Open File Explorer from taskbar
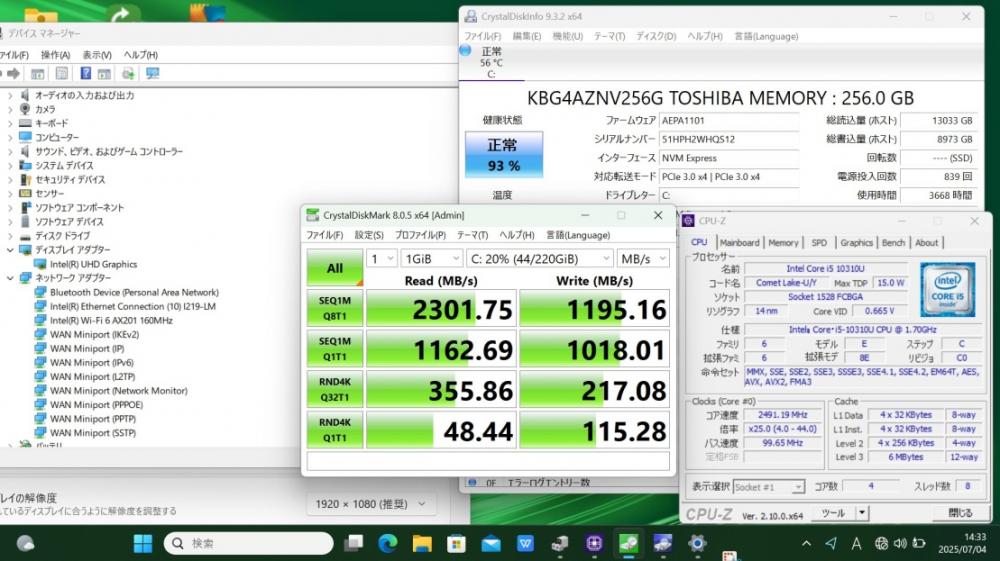Viewport: 1000px width, 561px height. click(422, 543)
